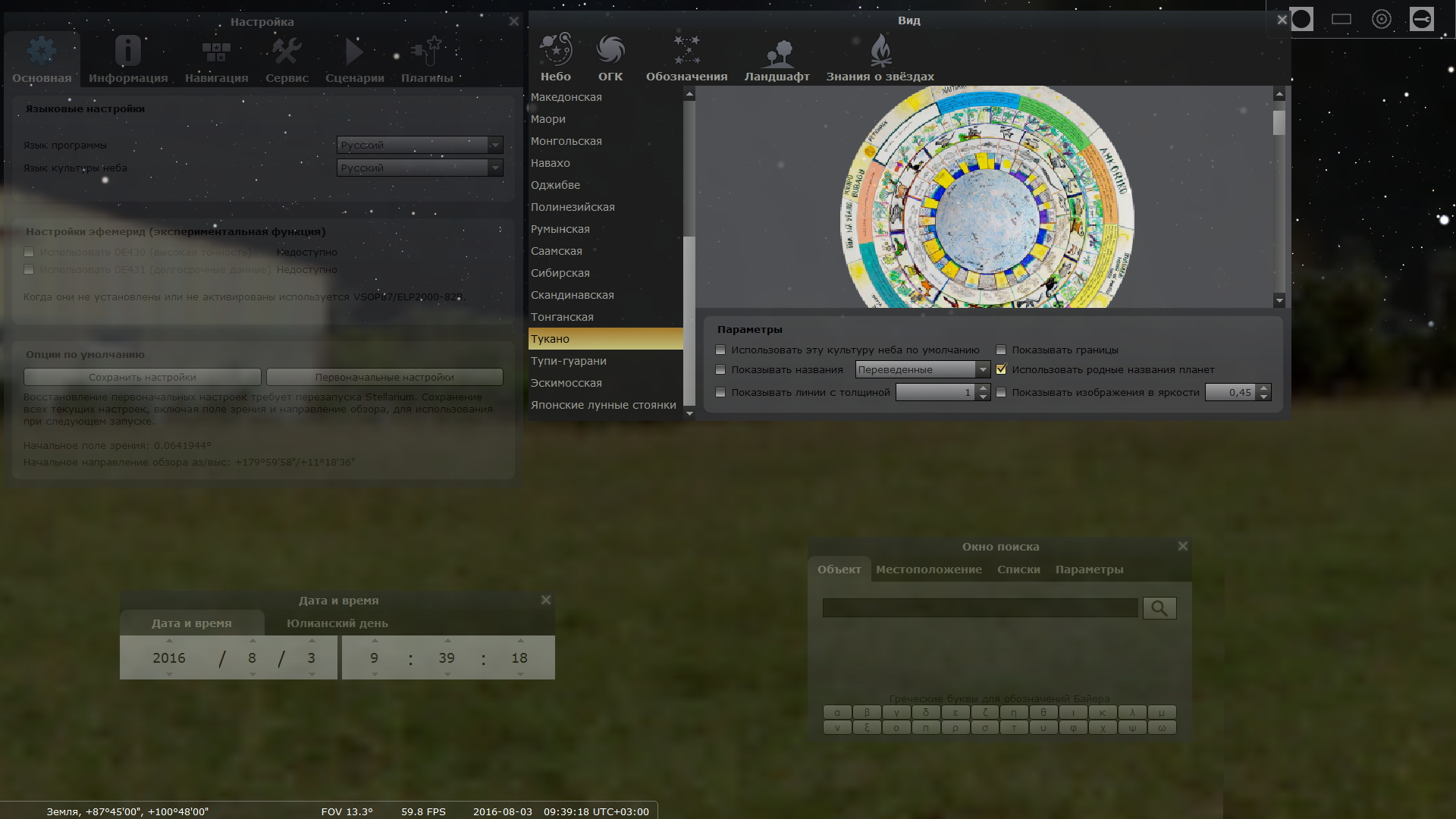This screenshot has width=1456, height=819.
Task: Open the 'Язык программы' dropdown
Action: [419, 145]
